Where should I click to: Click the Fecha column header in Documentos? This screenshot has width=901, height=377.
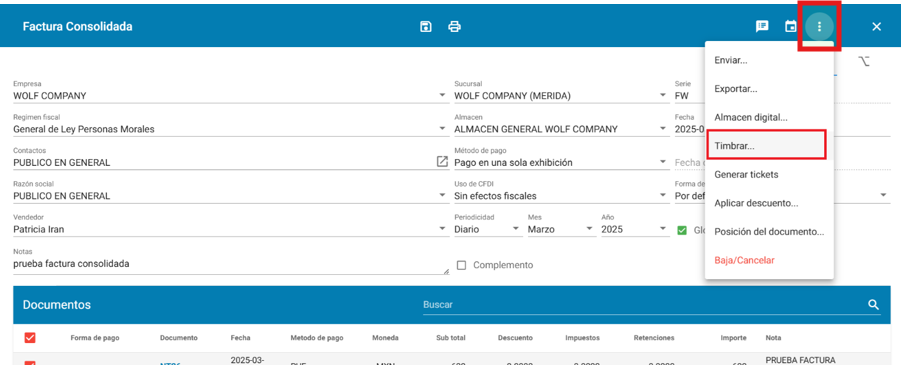pos(240,338)
